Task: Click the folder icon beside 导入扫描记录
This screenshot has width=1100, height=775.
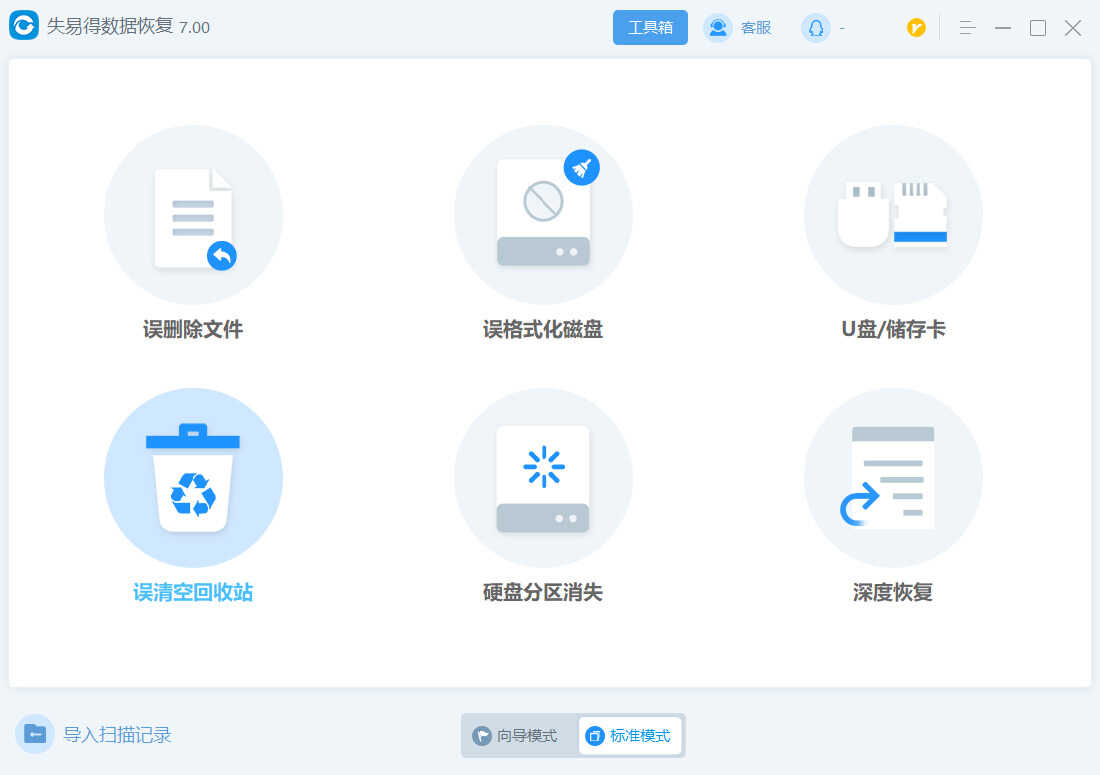Action: [x=35, y=734]
